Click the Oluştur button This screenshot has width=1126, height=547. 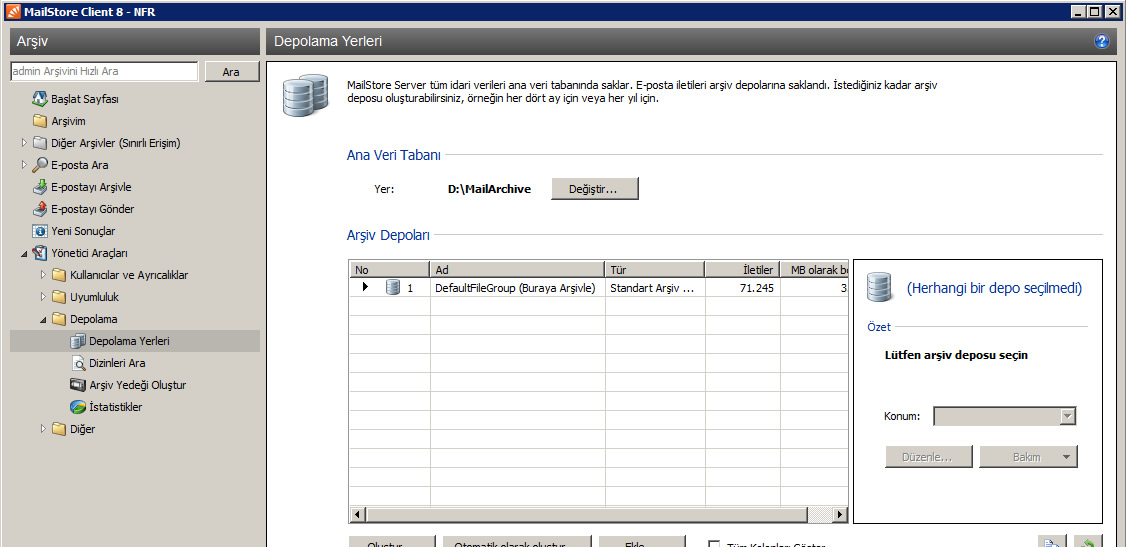391,542
